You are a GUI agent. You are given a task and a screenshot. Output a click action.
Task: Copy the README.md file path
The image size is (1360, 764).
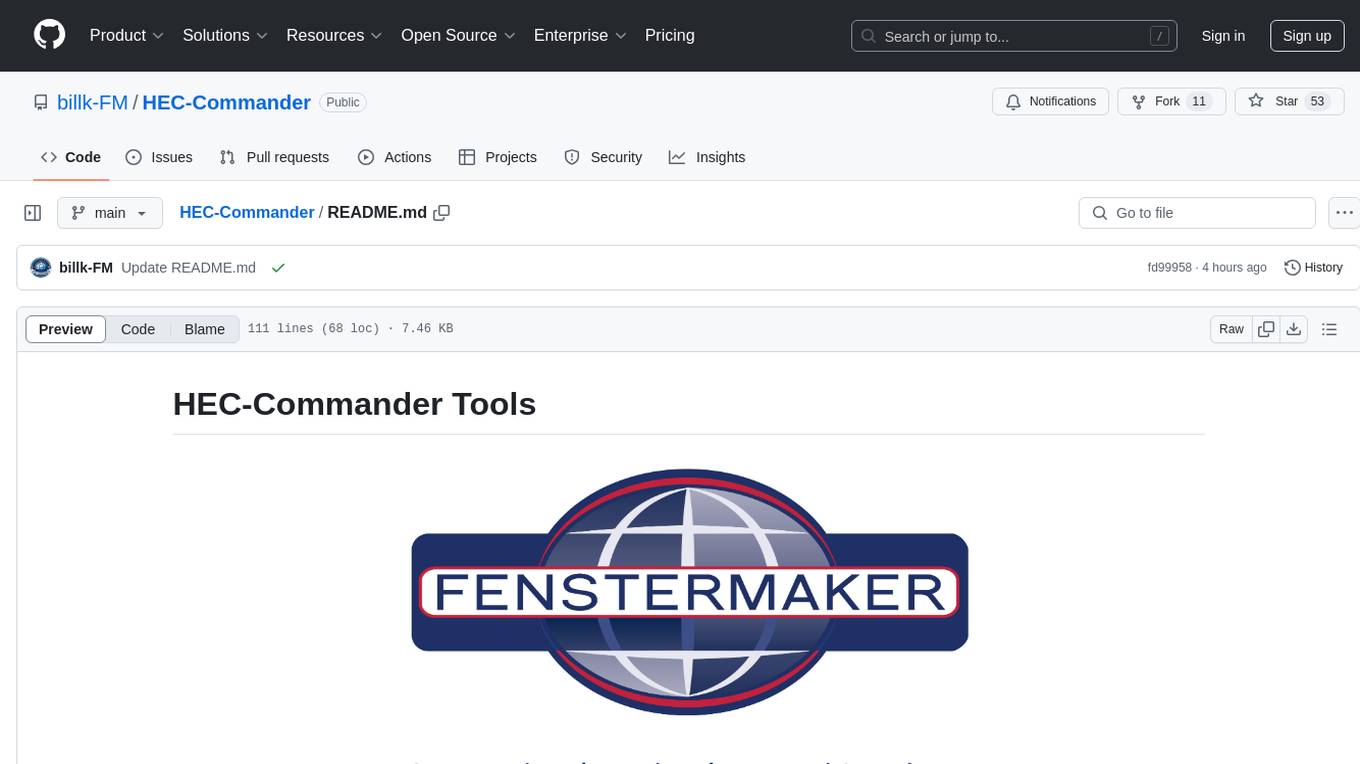pyautogui.click(x=442, y=212)
